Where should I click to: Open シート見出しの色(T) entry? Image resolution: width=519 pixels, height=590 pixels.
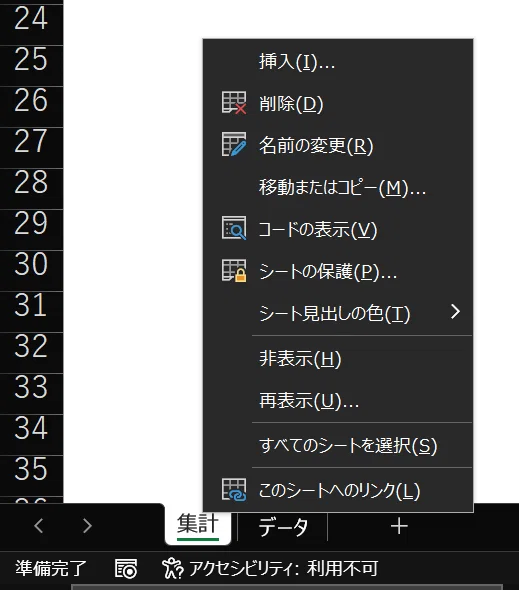(338, 313)
